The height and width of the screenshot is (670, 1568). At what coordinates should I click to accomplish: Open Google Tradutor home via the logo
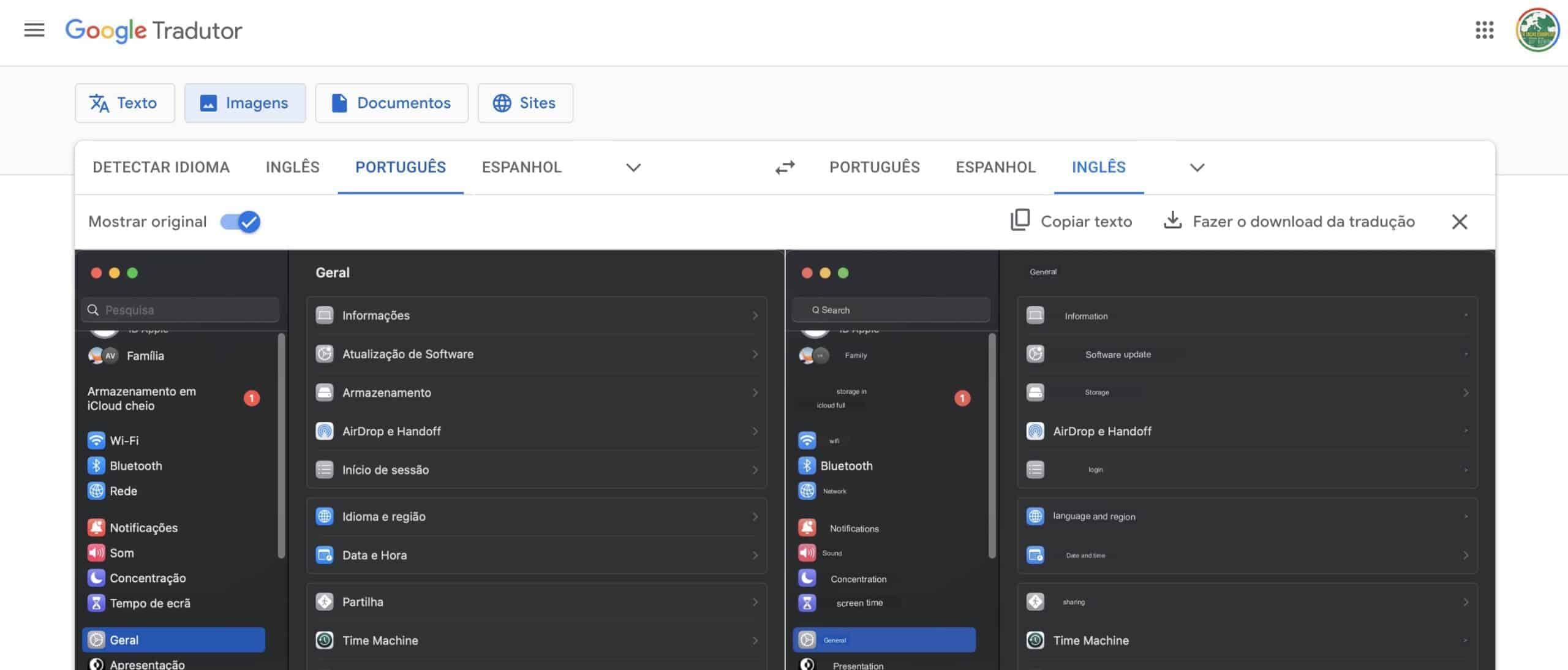153,31
